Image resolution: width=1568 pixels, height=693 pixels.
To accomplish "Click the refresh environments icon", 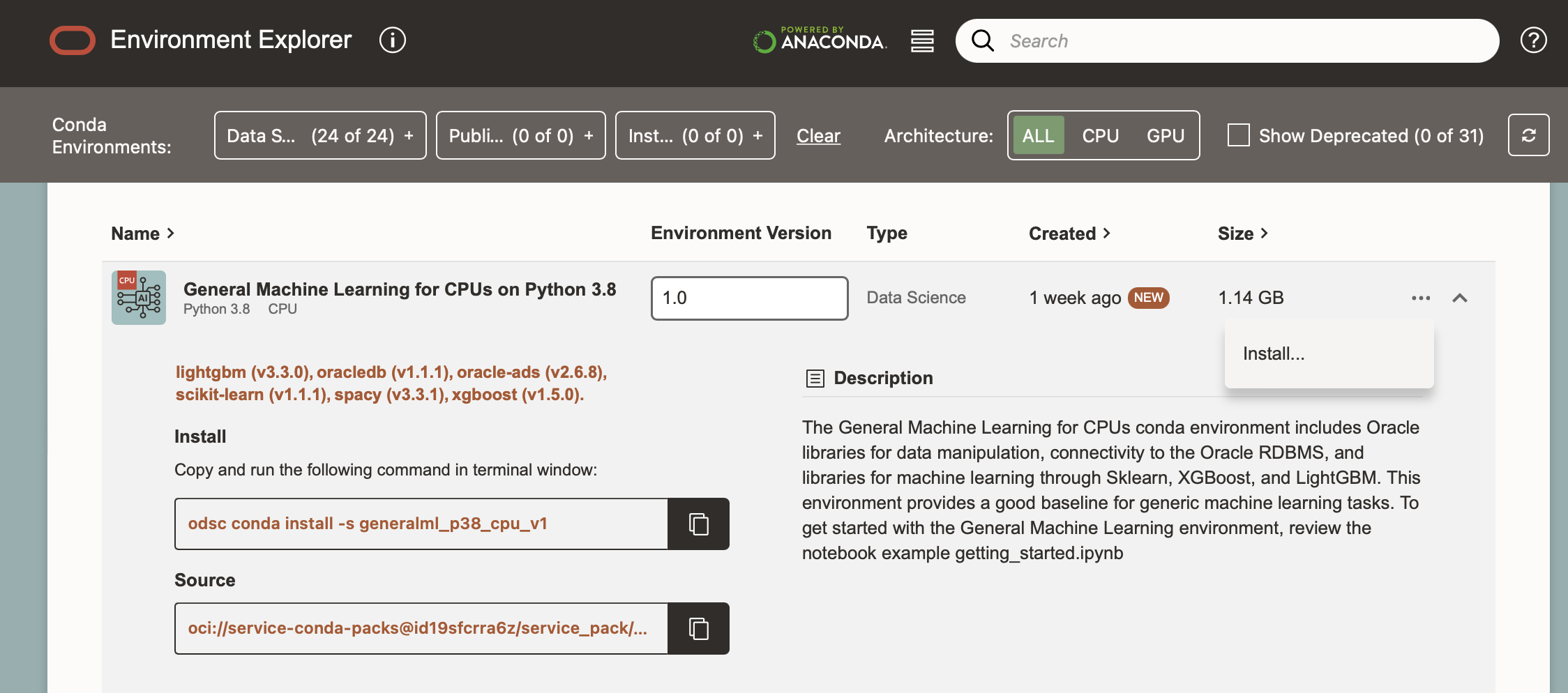I will pyautogui.click(x=1528, y=135).
